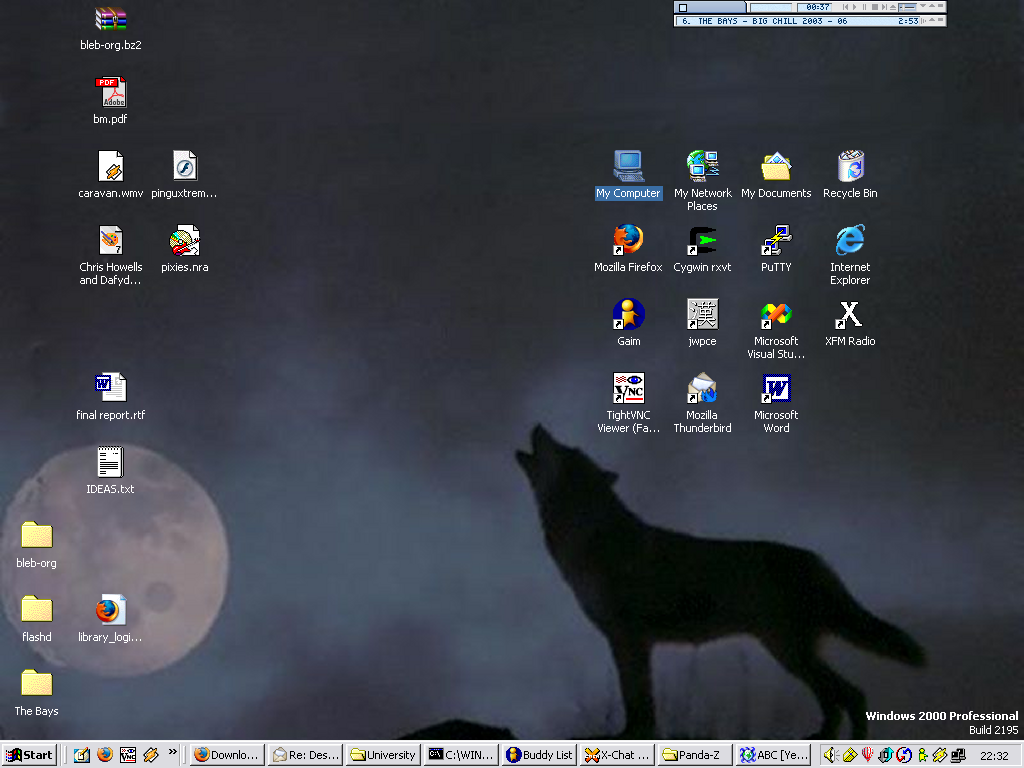Select the XFM Radio shortcut

[x=849, y=315]
